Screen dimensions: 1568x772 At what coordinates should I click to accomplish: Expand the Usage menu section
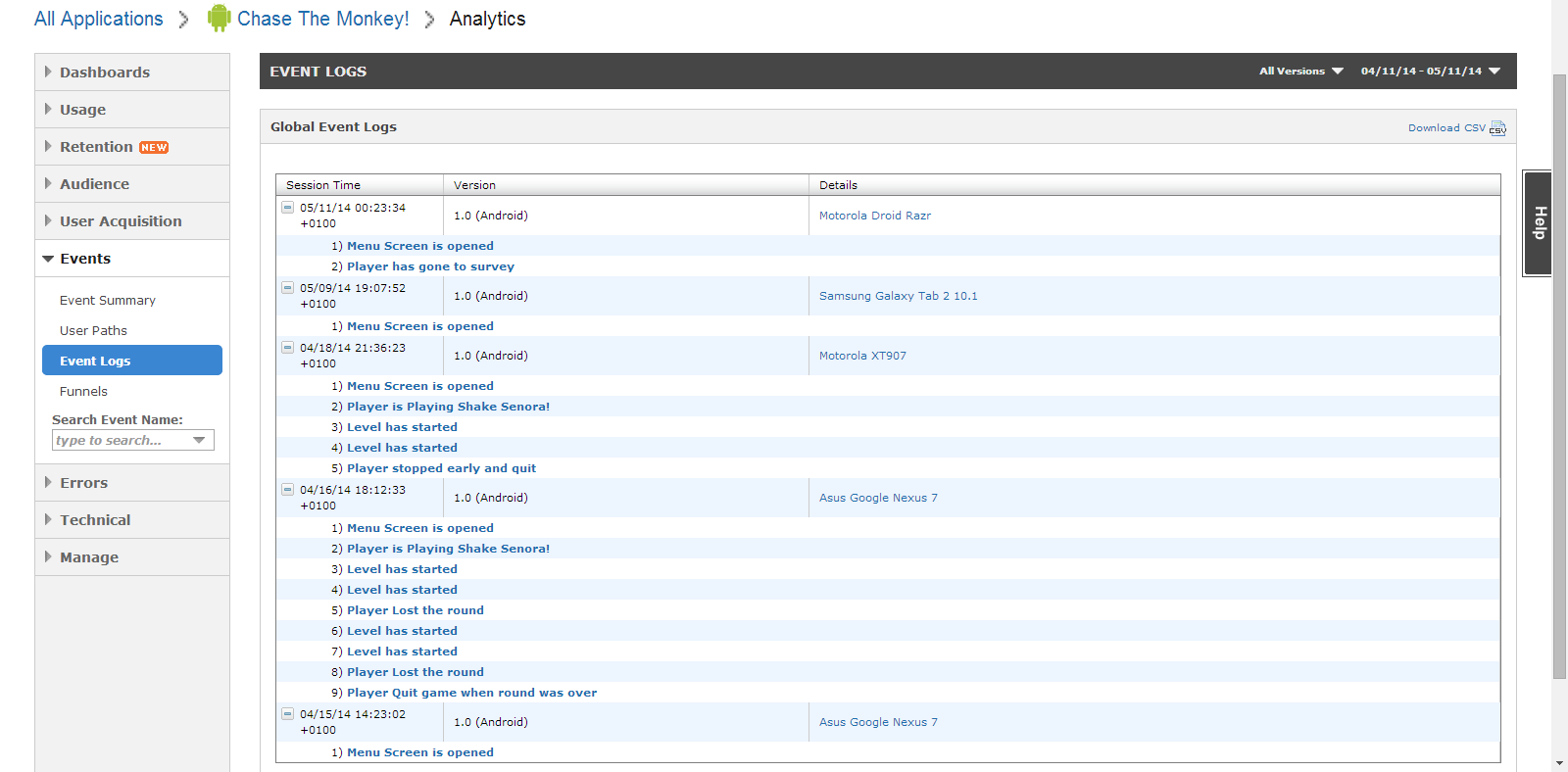(x=132, y=110)
